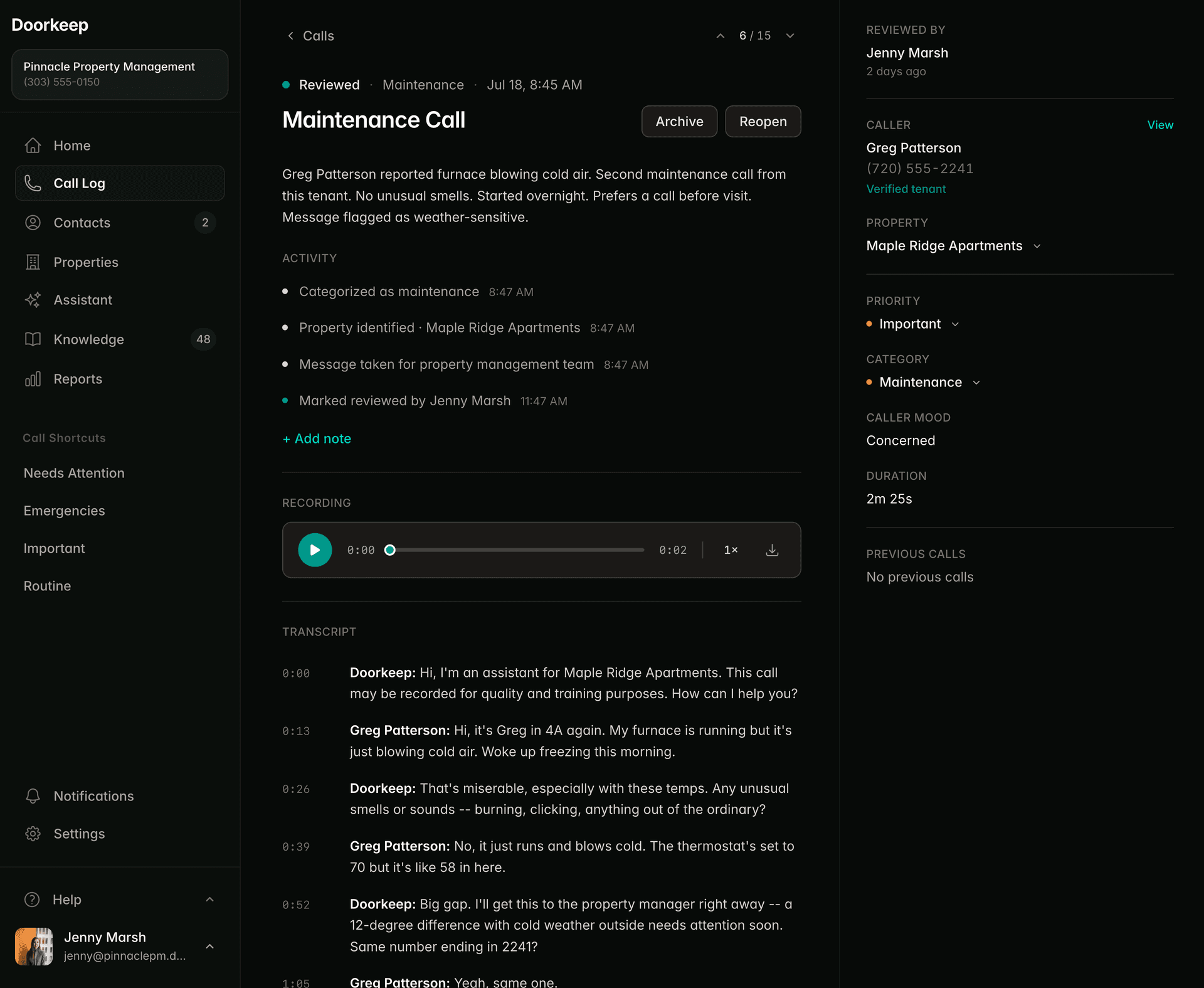The image size is (1204, 988).
Task: Open Knowledge in the sidebar
Action: click(120, 339)
